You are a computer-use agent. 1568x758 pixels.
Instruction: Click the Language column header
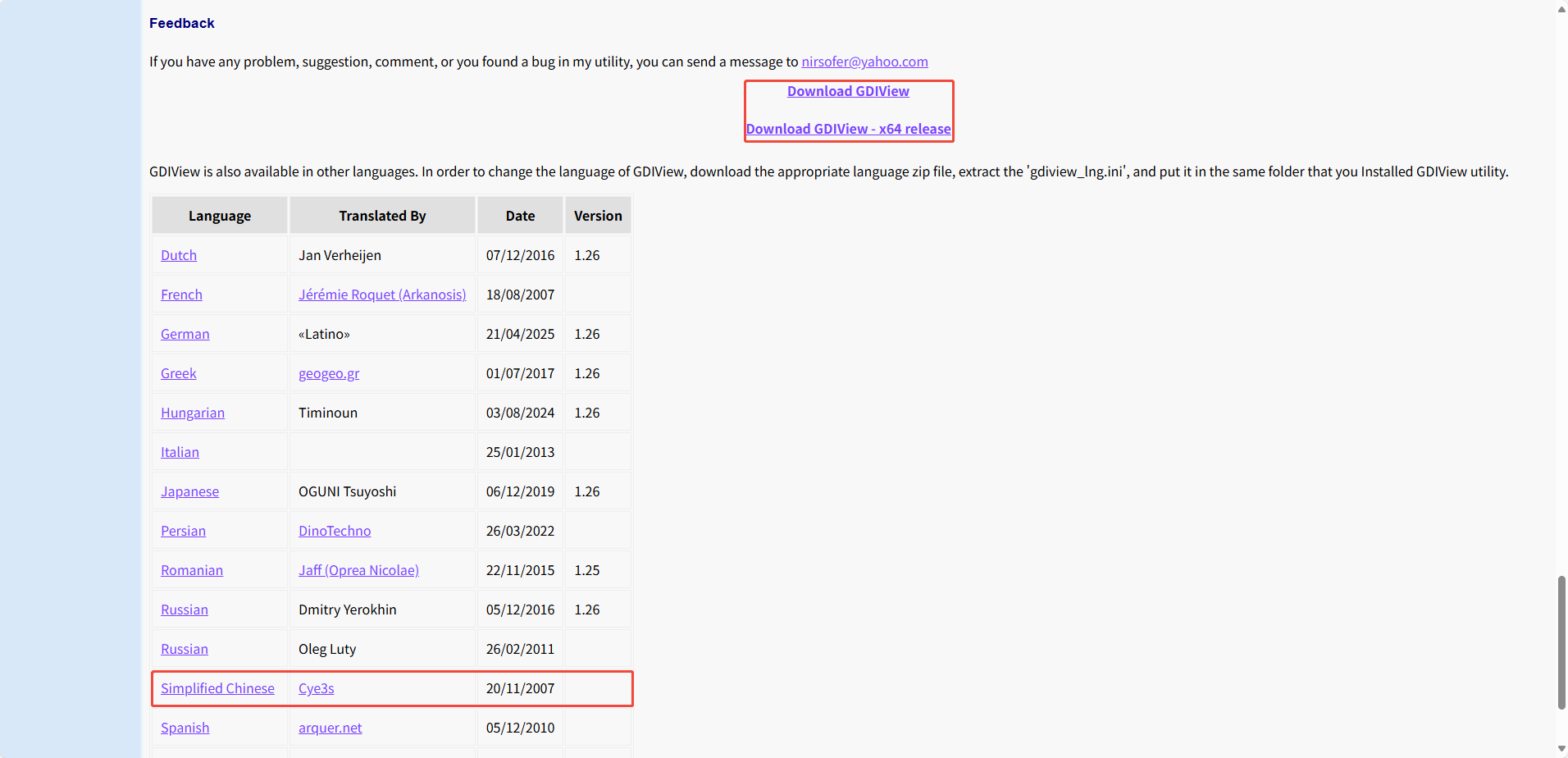[x=220, y=216]
